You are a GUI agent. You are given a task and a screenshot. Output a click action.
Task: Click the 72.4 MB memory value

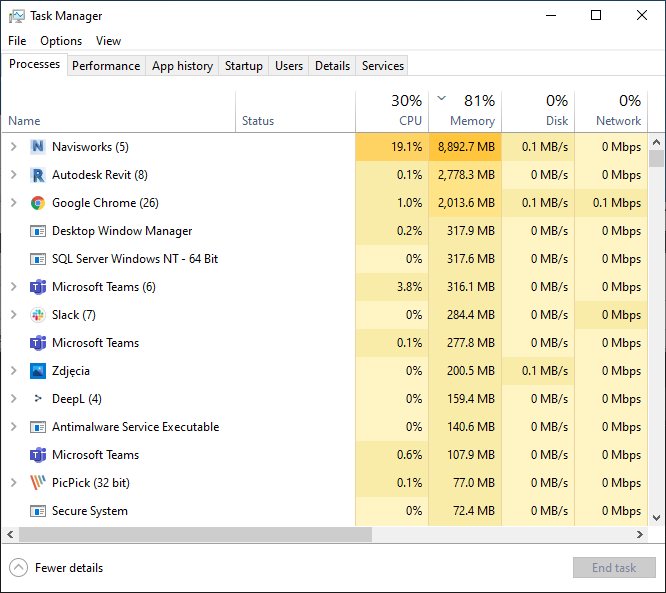tap(474, 511)
